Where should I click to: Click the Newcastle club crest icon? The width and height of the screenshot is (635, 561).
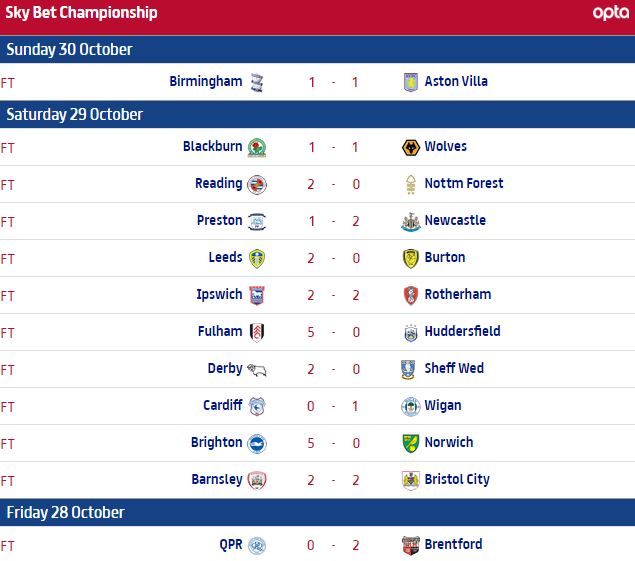tap(408, 221)
